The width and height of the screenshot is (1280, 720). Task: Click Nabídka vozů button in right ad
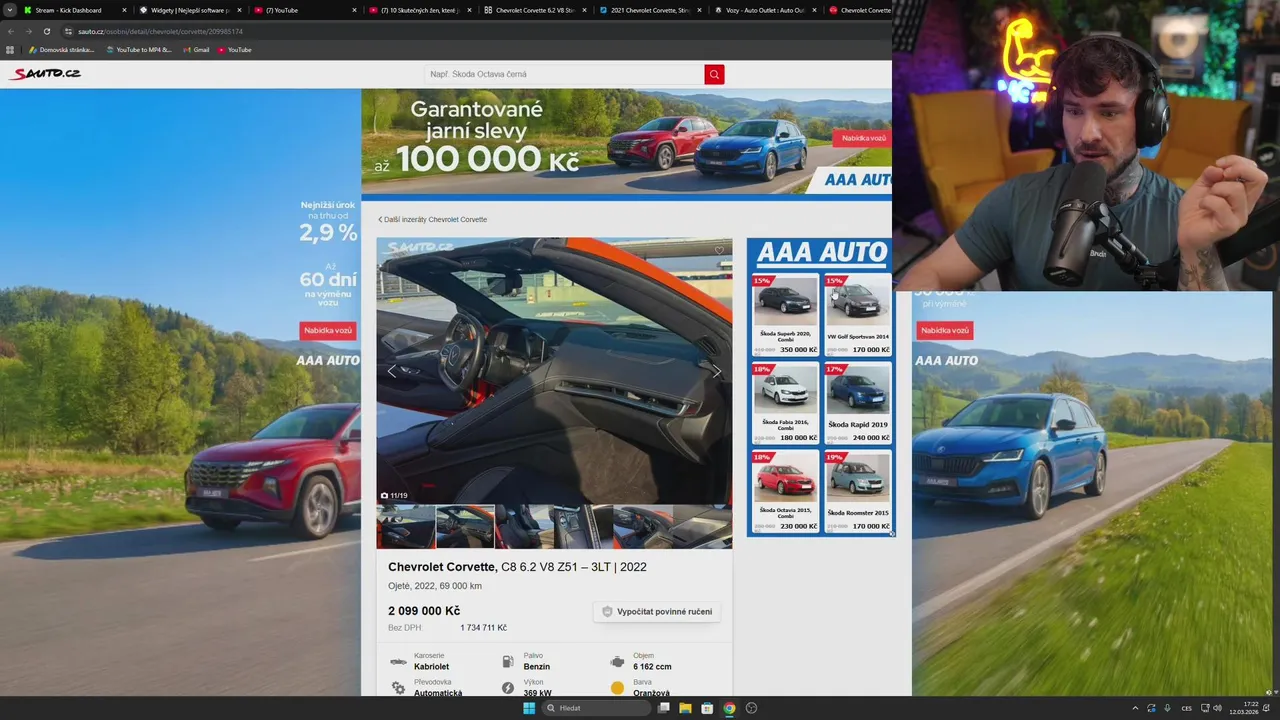pyautogui.click(x=944, y=330)
